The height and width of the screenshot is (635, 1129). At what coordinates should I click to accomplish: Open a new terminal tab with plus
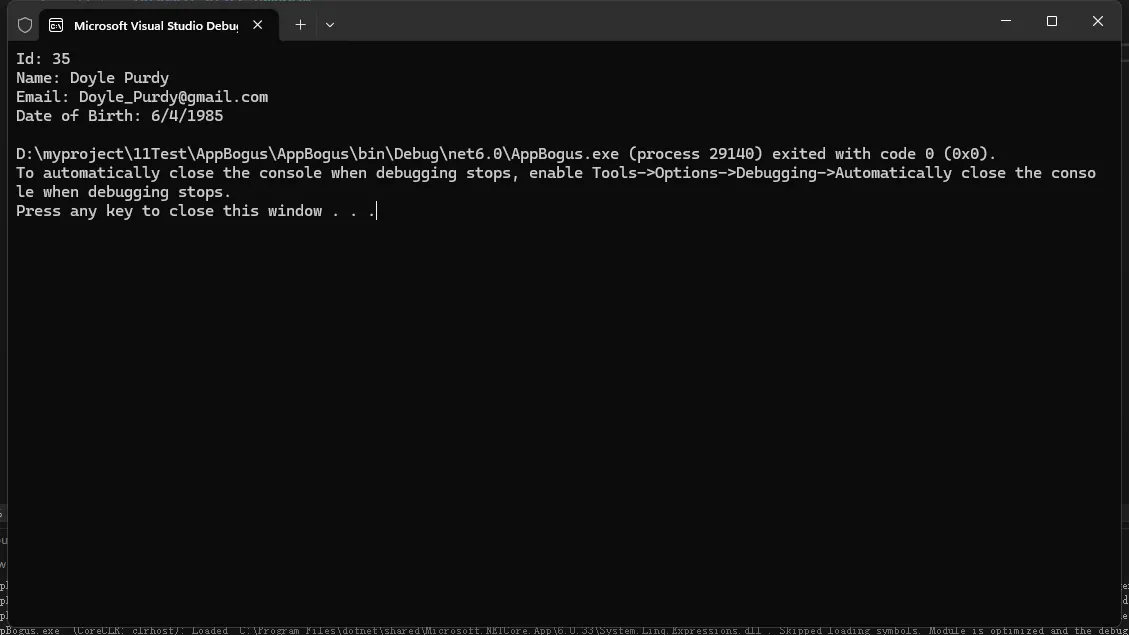[x=300, y=25]
